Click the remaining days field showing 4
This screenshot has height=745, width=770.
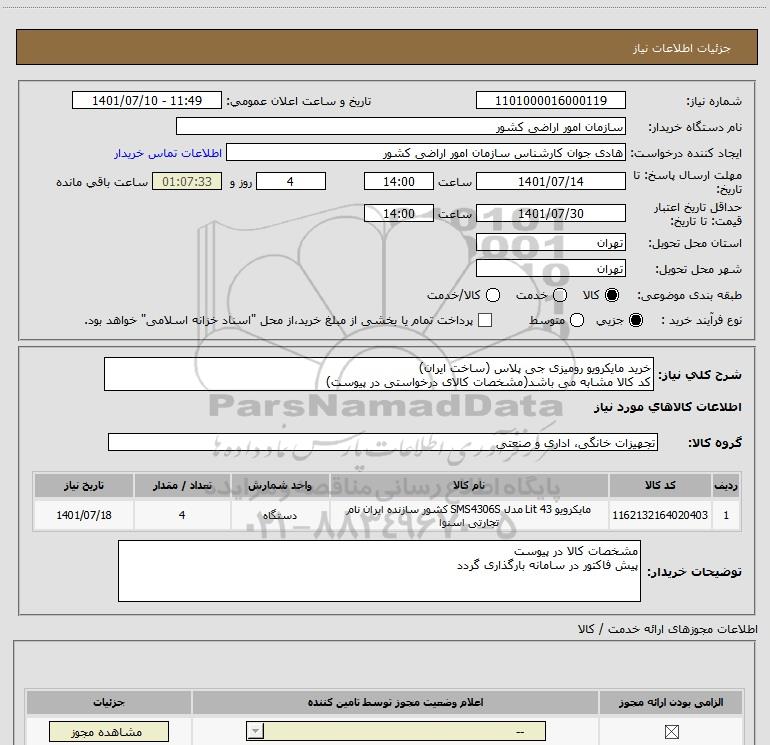click(x=291, y=181)
